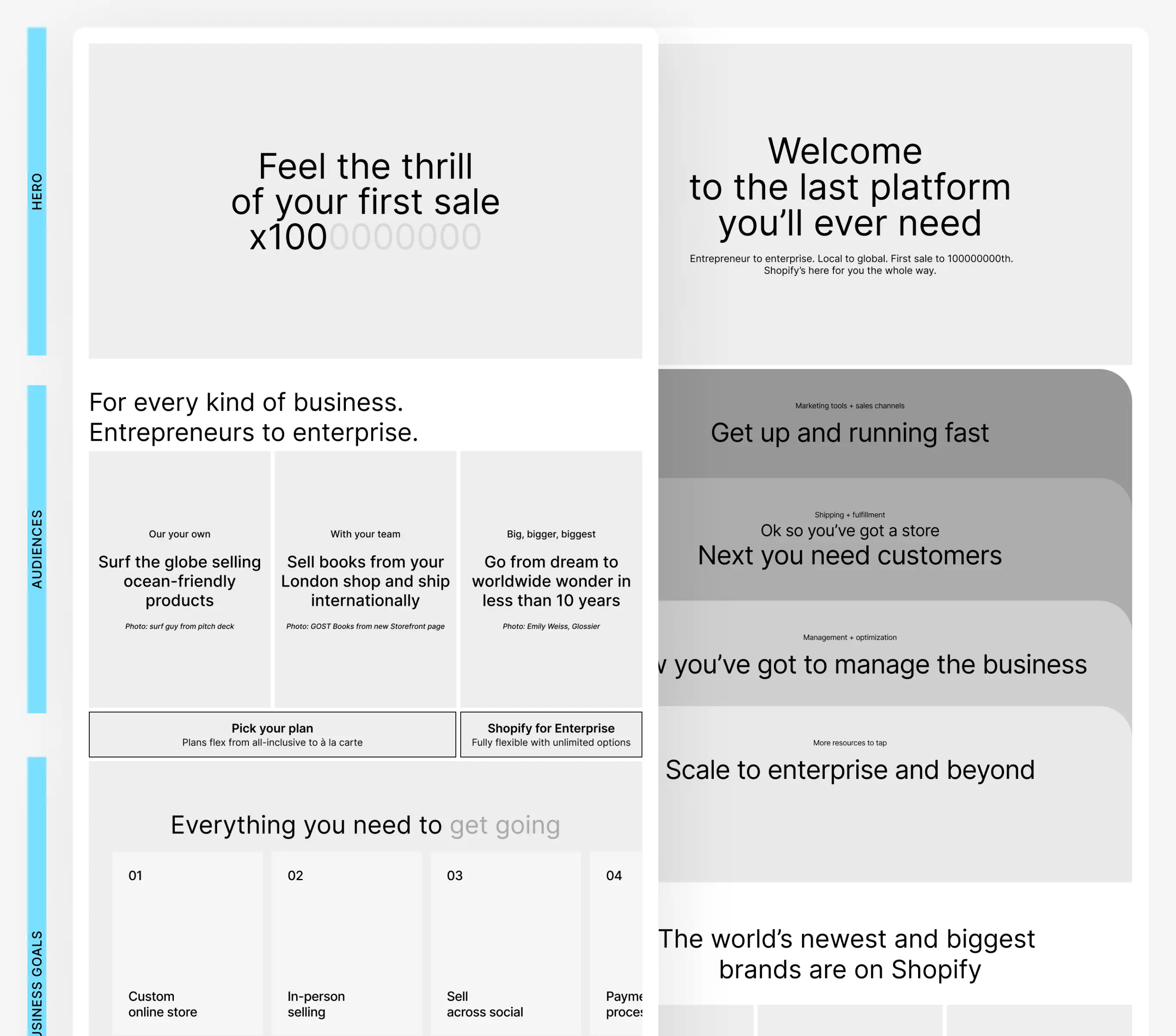Click 'Shopify for Enterprise' button
The image size is (1176, 1036).
tap(551, 734)
